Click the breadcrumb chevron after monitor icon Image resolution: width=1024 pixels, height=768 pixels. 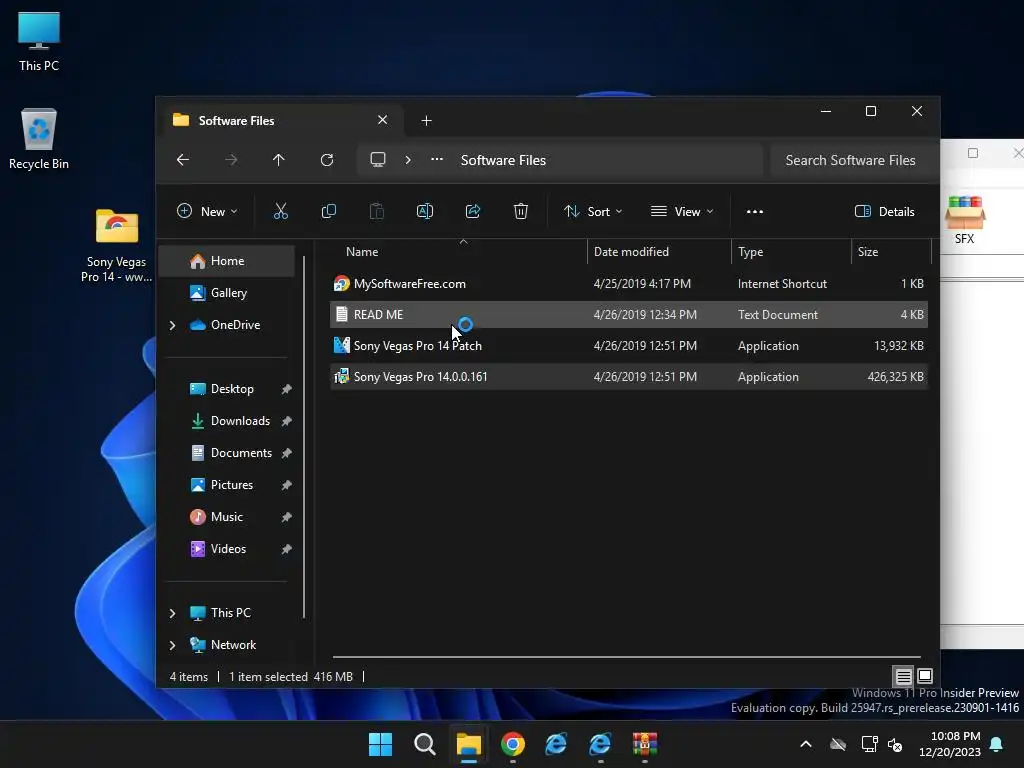coord(408,160)
